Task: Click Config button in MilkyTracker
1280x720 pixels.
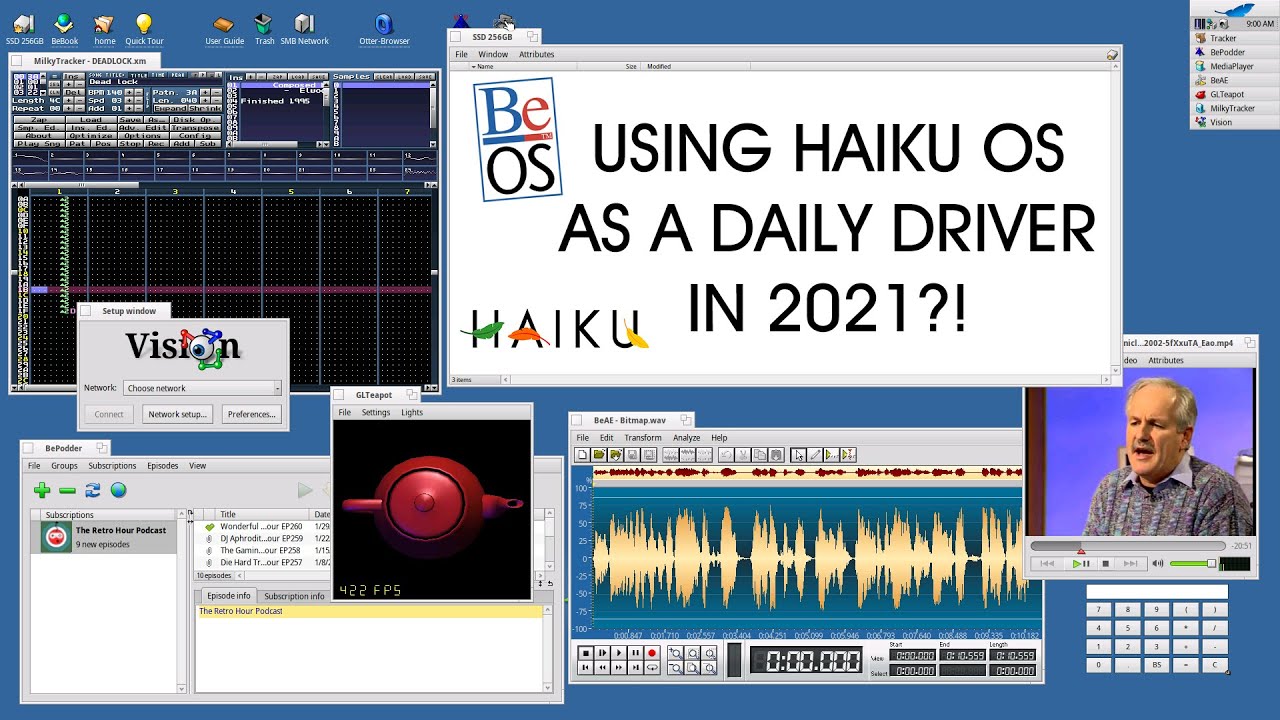Action: click(196, 136)
